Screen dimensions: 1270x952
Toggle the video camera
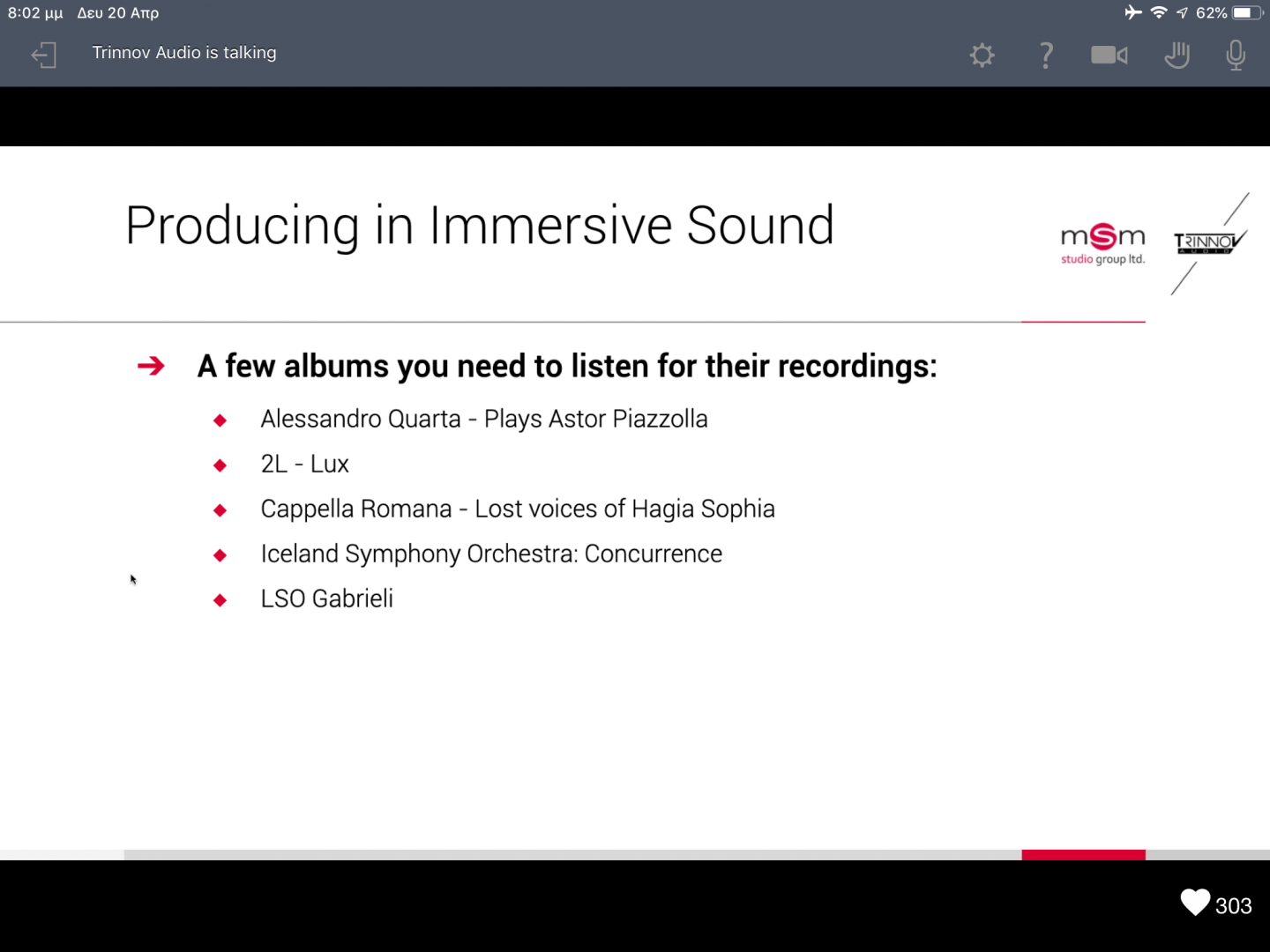pos(1109,56)
